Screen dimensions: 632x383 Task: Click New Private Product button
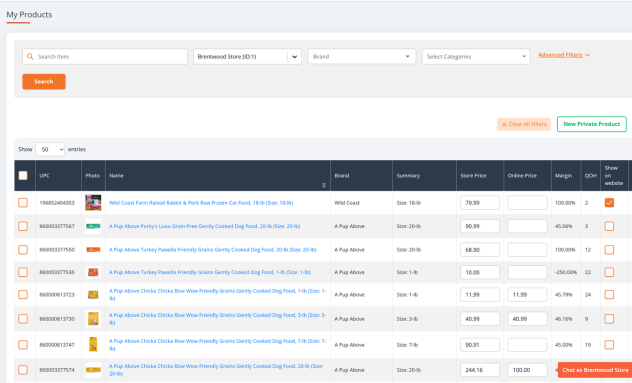pyautogui.click(x=591, y=124)
